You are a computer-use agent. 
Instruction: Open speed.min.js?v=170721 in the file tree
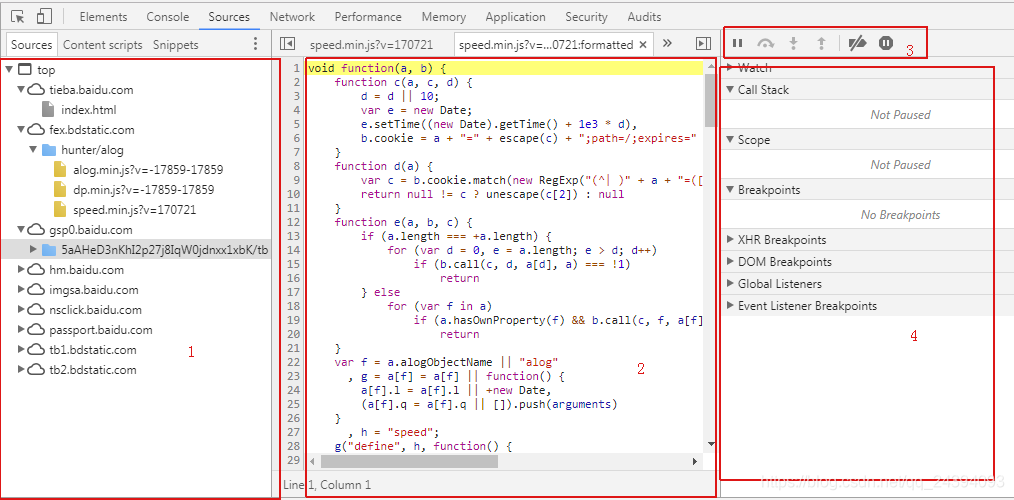135,210
